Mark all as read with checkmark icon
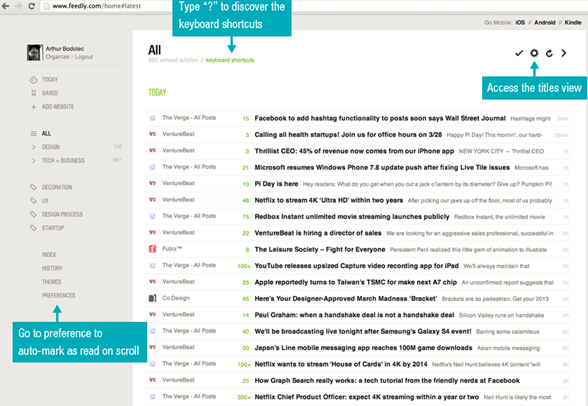This screenshot has height=406, width=588. click(x=519, y=53)
